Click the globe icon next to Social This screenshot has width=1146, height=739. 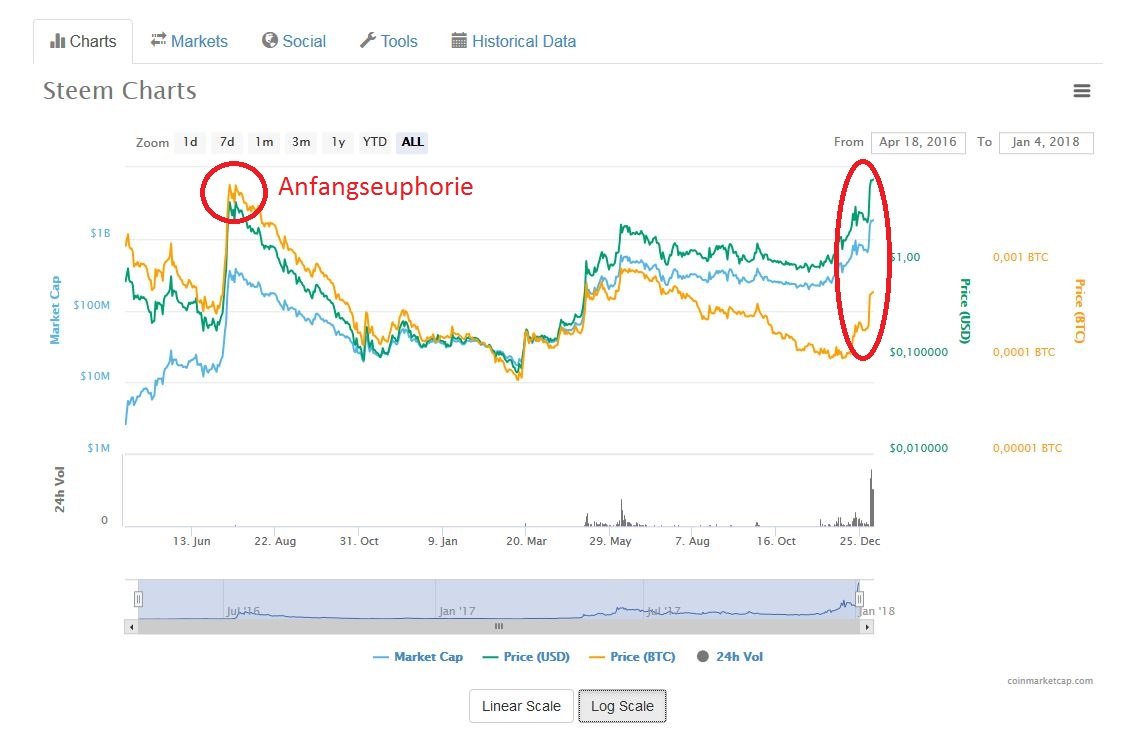pyautogui.click(x=268, y=40)
